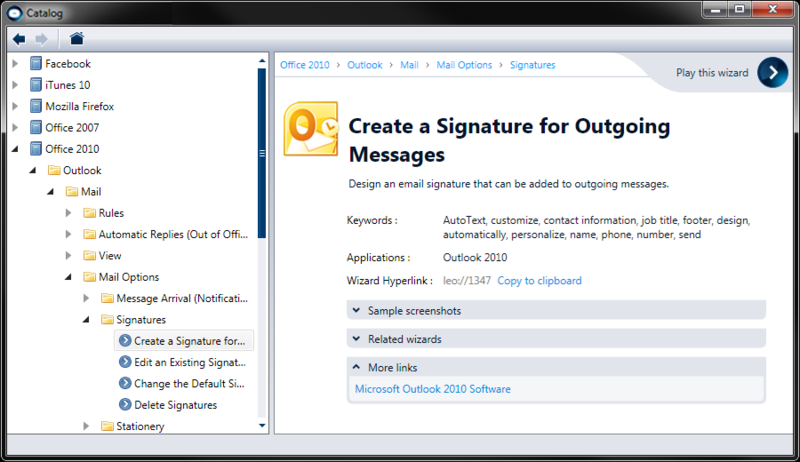Expand the Stationery folder arrow
Screen dimensions: 800x462
tap(86, 426)
